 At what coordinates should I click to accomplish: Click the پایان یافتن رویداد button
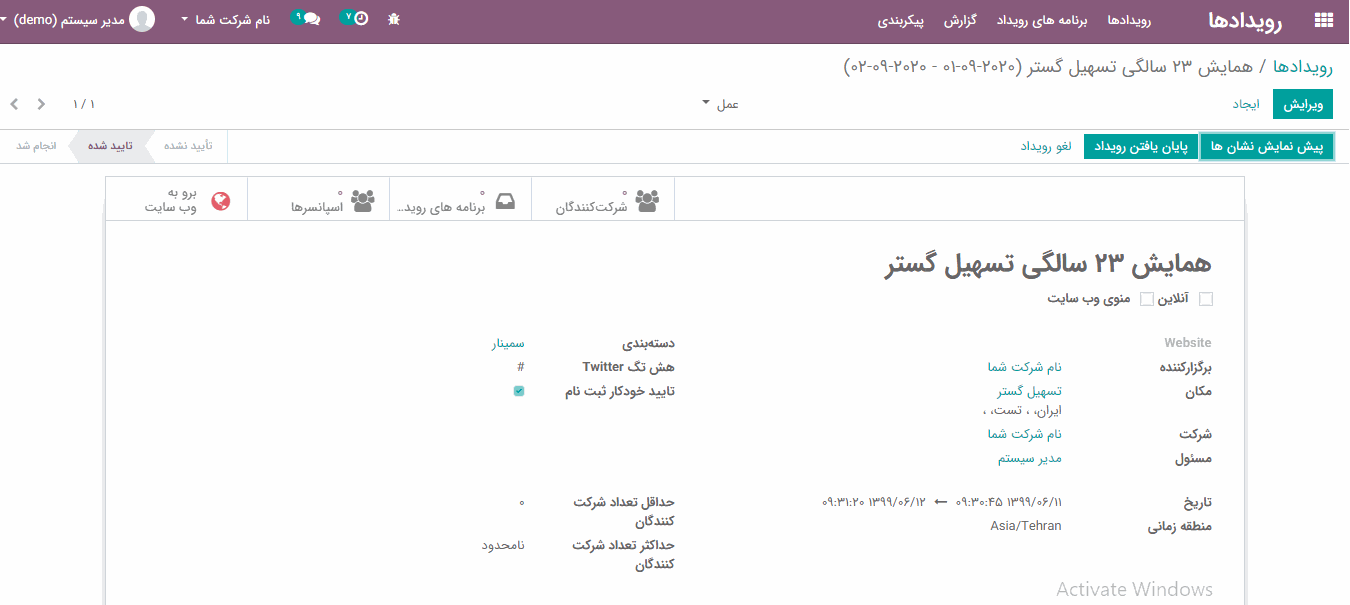tap(1140, 146)
